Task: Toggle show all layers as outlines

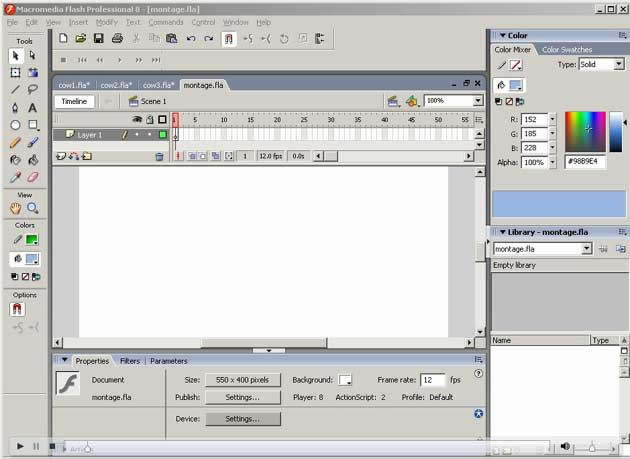Action: 162,119
